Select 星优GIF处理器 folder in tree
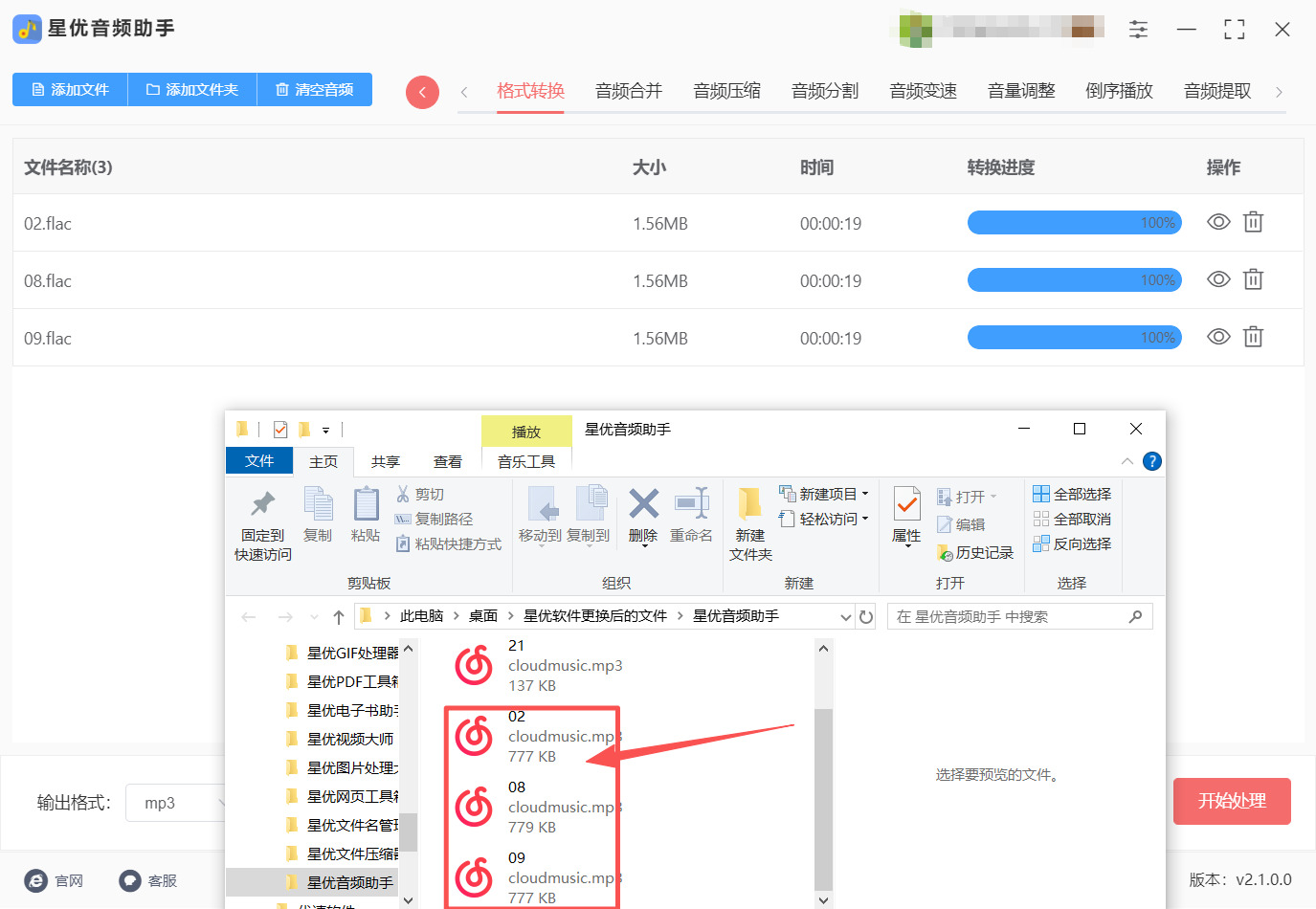Screen dimensions: 1316x909 [x=343, y=653]
